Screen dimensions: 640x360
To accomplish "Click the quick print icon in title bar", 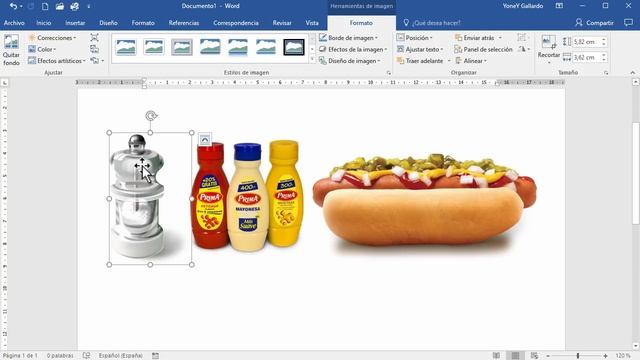I will tap(74, 6).
